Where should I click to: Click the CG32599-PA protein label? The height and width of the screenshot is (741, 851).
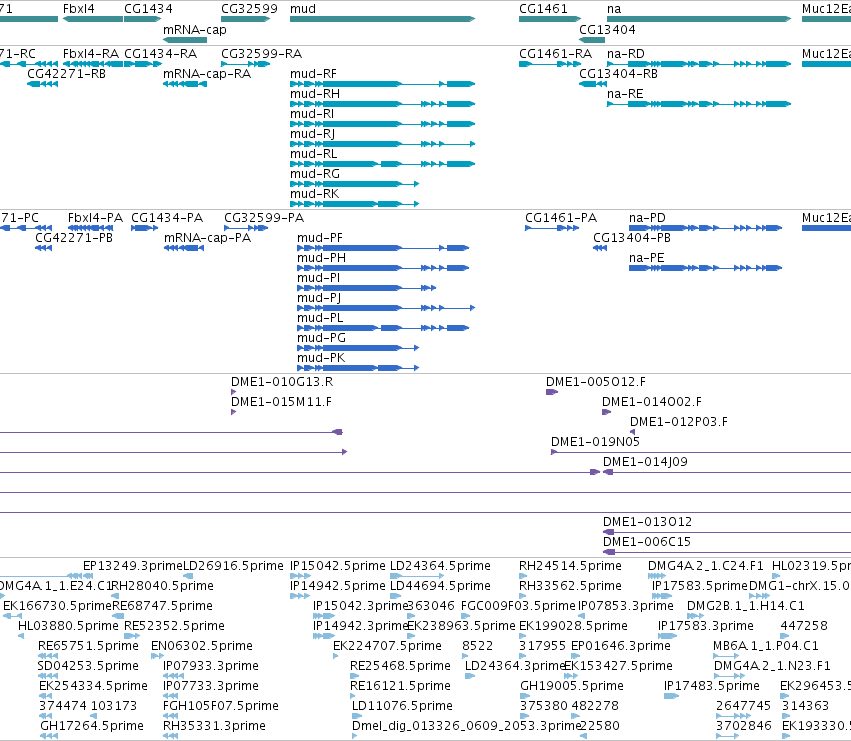pyautogui.click(x=264, y=218)
